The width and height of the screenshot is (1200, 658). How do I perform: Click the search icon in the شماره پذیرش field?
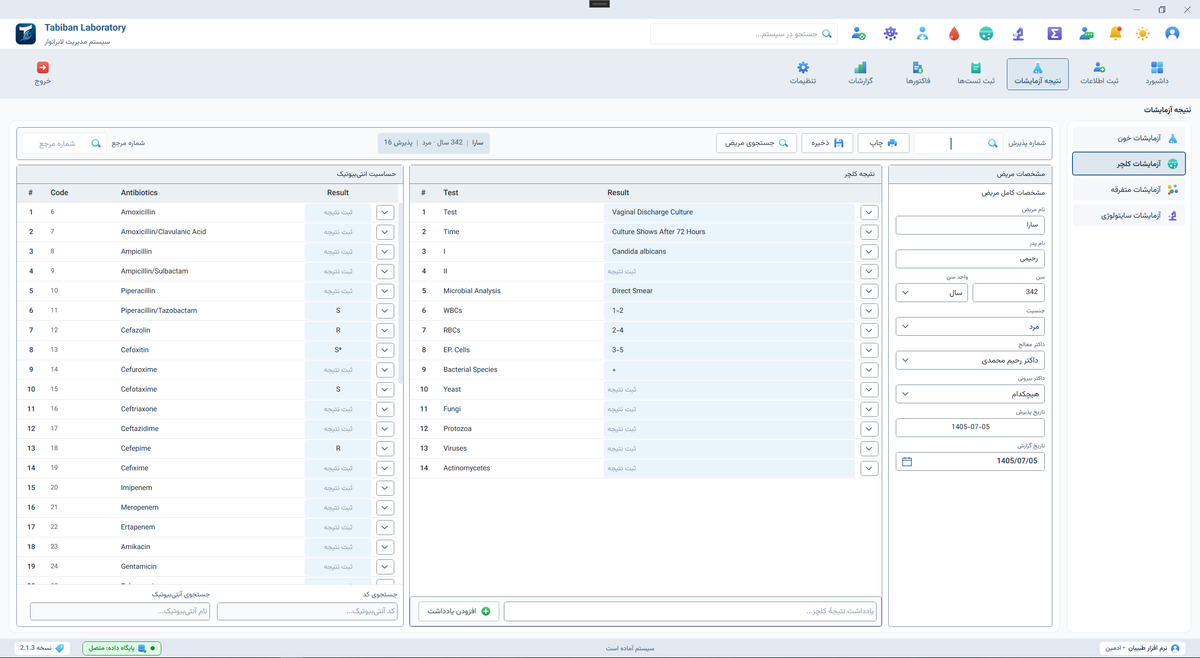(x=993, y=144)
